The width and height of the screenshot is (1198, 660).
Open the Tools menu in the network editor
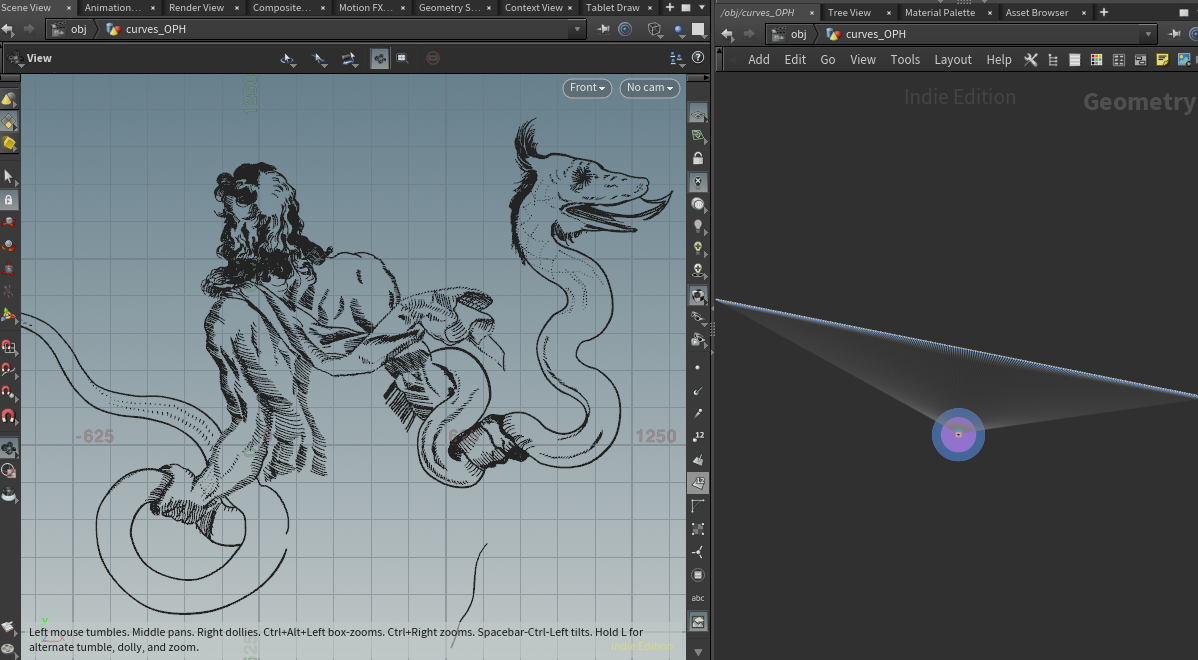click(x=905, y=59)
